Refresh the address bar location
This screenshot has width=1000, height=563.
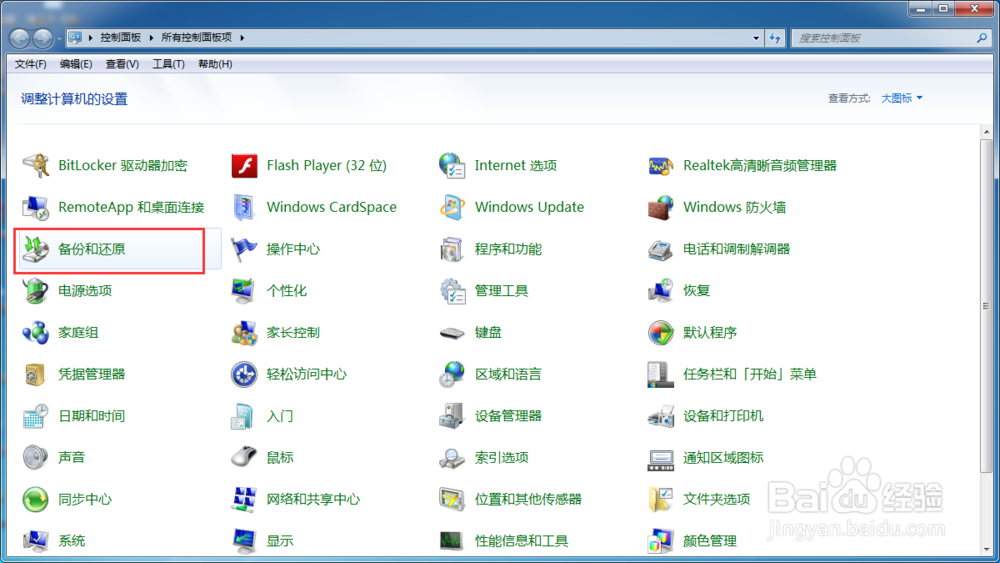775,38
